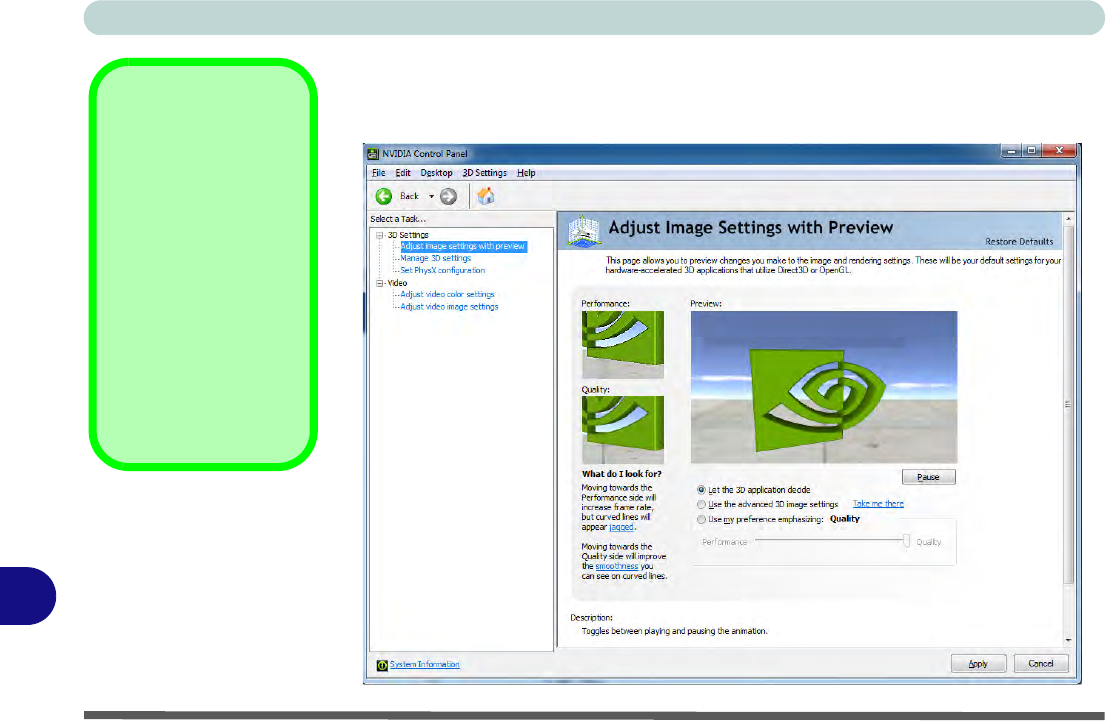Click the green Back arrow icon
Viewport: 1106px width, 721px height.
coord(384,196)
